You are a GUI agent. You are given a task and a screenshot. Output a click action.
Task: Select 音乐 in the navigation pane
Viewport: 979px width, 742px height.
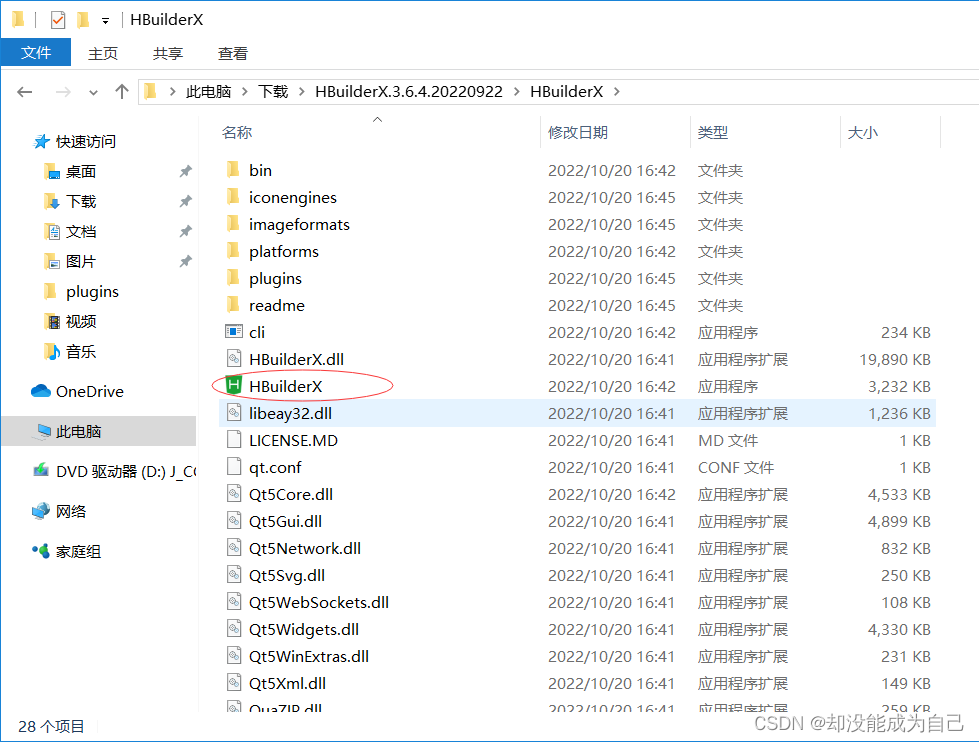[x=81, y=352]
